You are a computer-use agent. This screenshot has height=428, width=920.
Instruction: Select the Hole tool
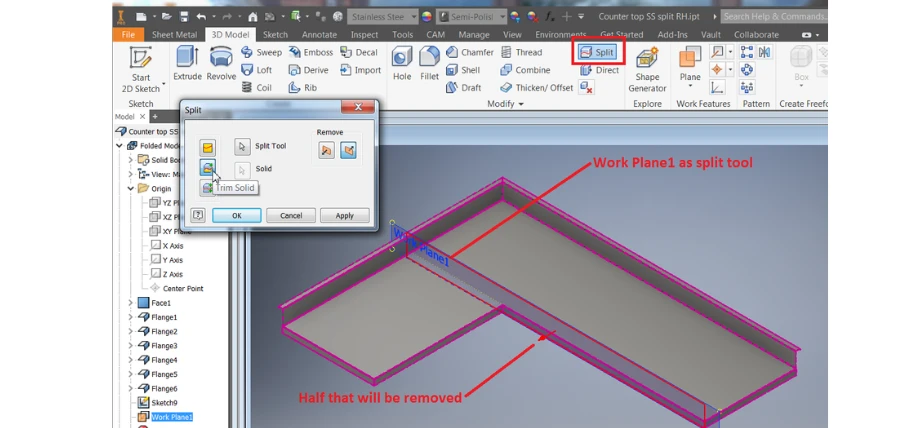pos(402,63)
